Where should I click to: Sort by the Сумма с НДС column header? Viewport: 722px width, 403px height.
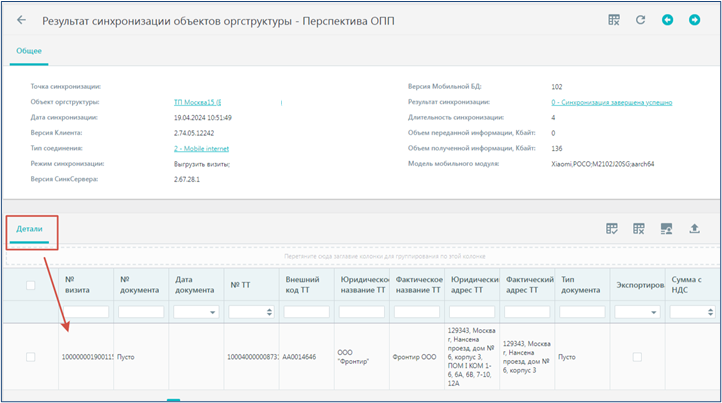693,285
